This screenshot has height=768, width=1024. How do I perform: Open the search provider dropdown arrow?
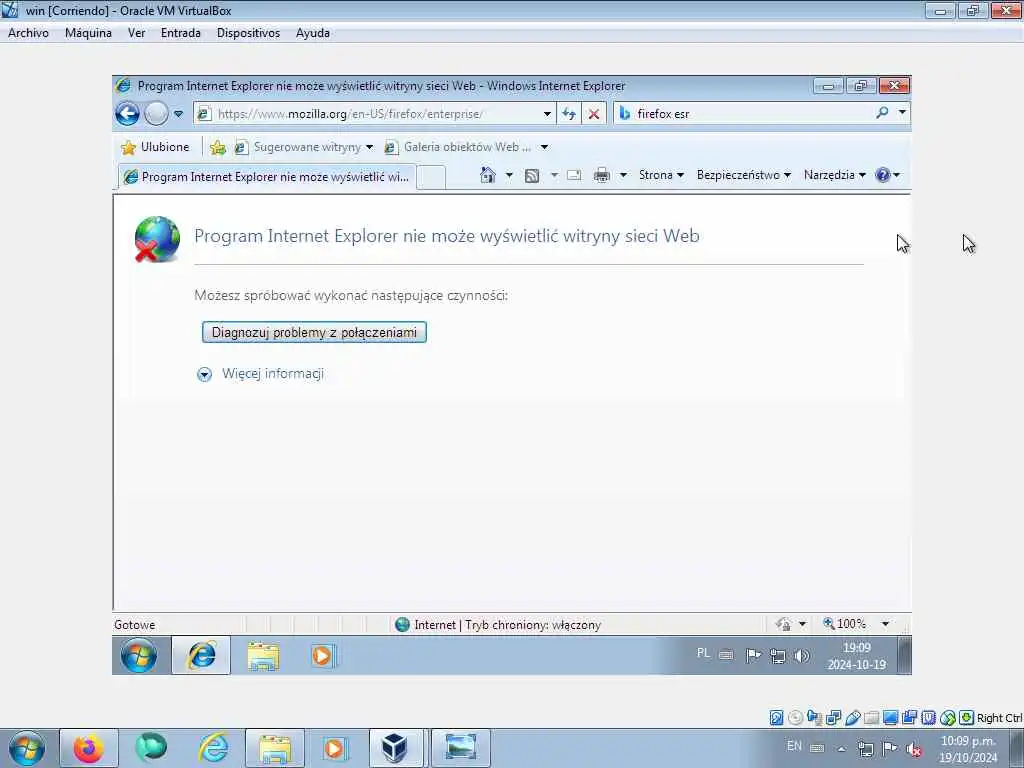coord(902,113)
